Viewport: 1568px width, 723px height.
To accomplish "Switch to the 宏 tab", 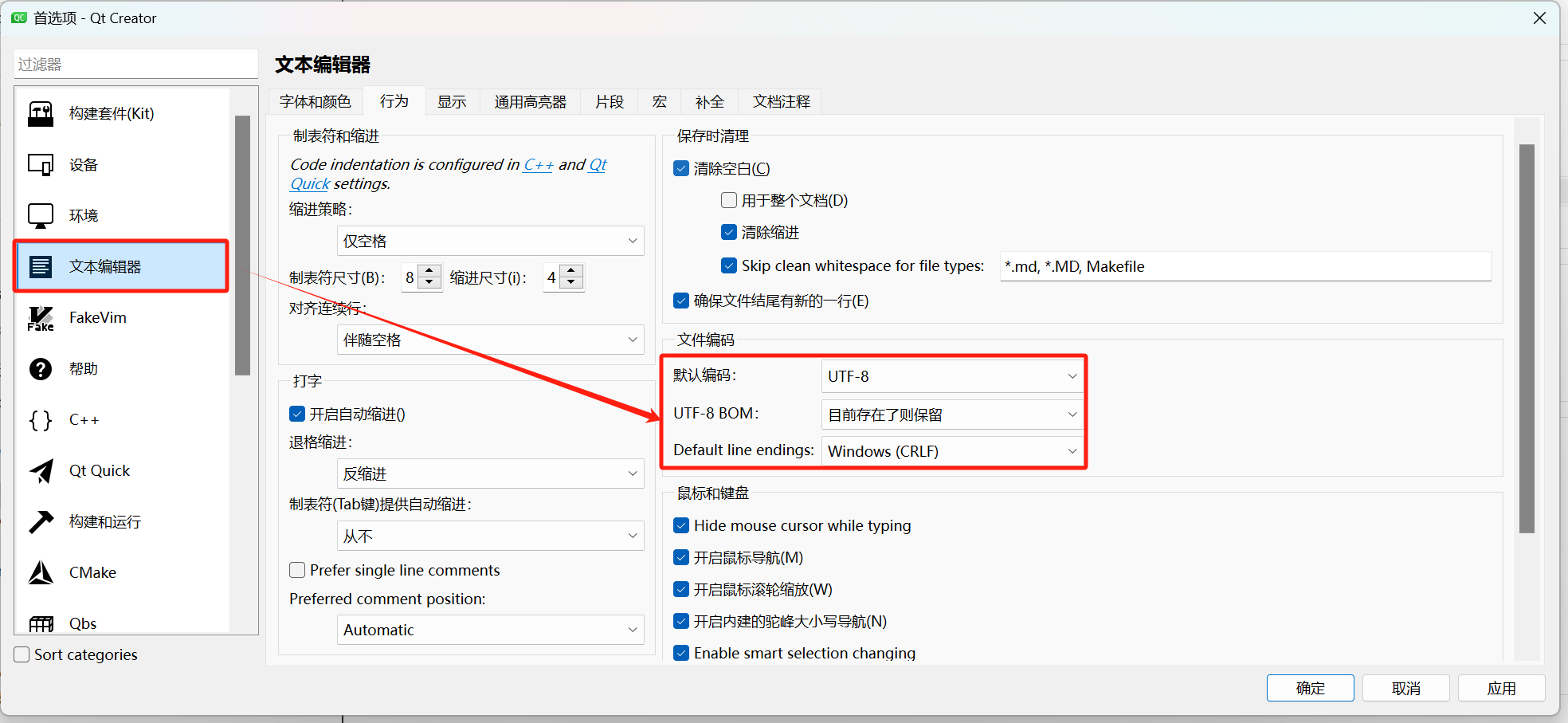I will pyautogui.click(x=660, y=102).
